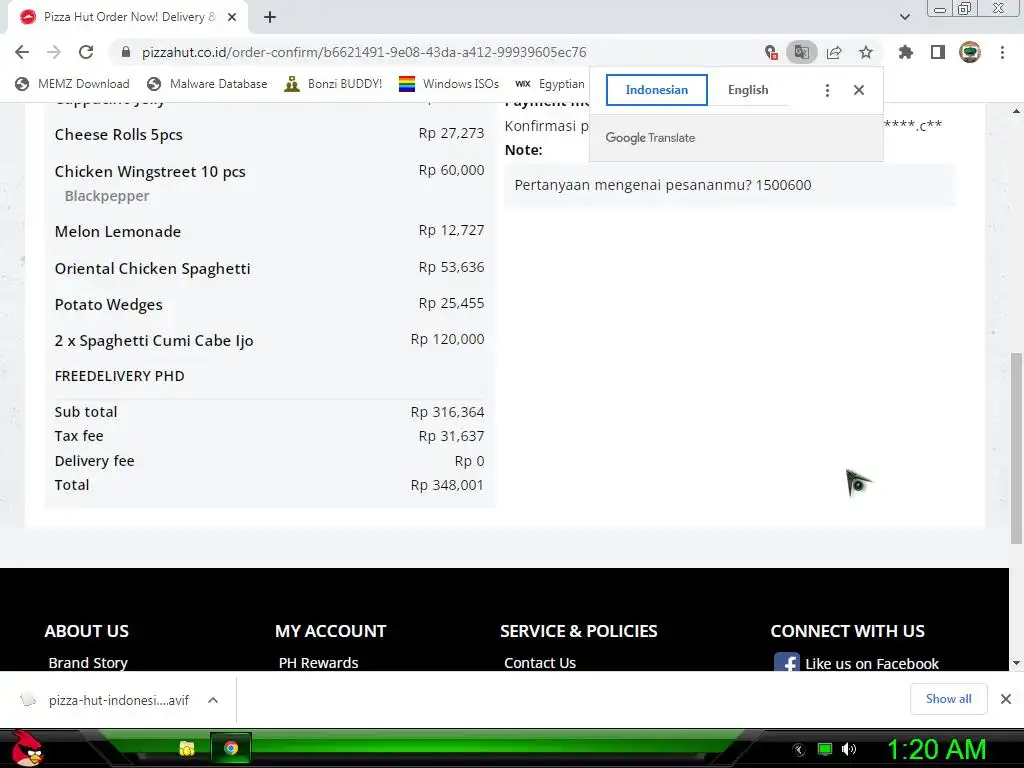This screenshot has width=1024, height=768.
Task: Open the Contact Us footer link
Action: [540, 663]
